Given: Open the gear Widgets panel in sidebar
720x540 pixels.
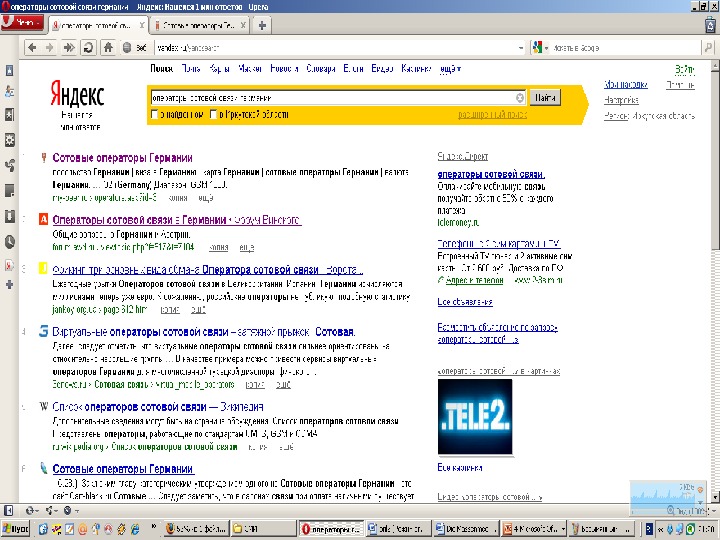Looking at the screenshot, I should point(9,140).
